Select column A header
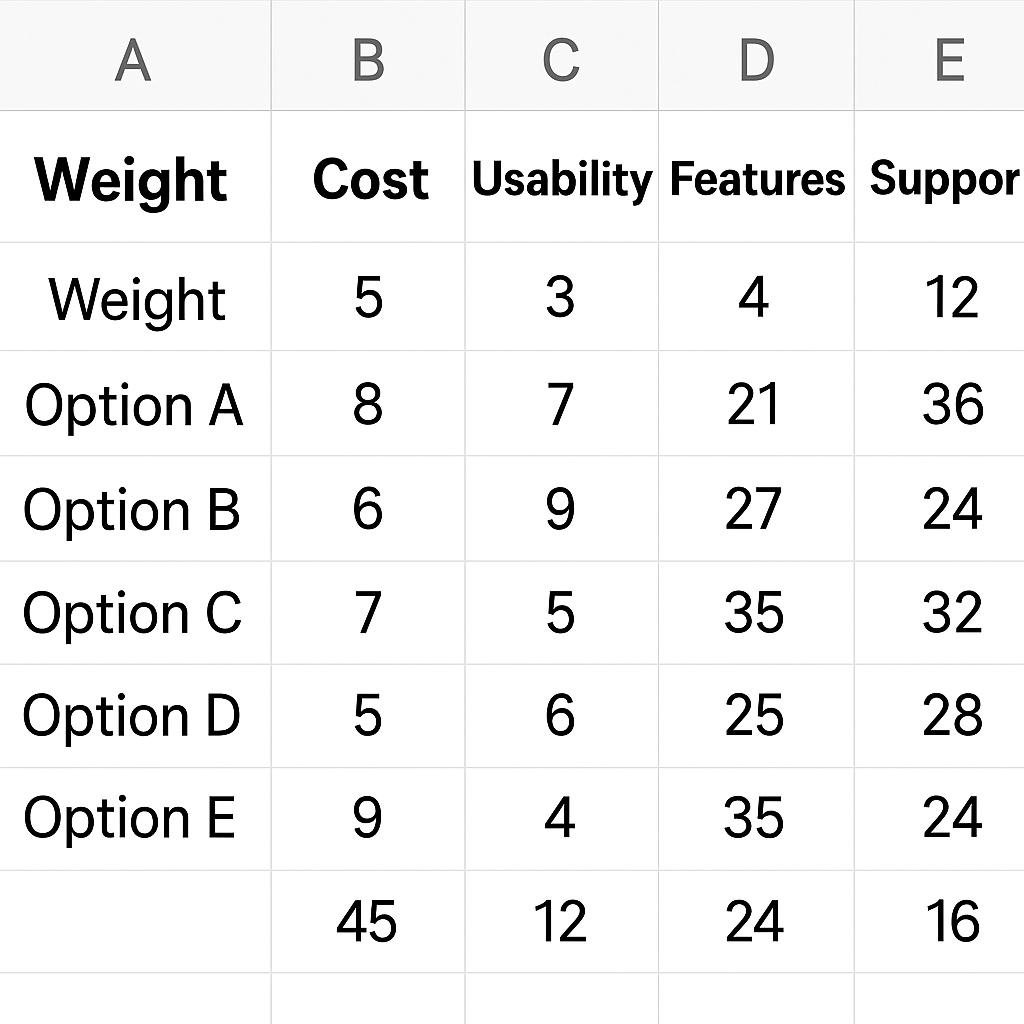The height and width of the screenshot is (1024, 1024). tap(134, 56)
